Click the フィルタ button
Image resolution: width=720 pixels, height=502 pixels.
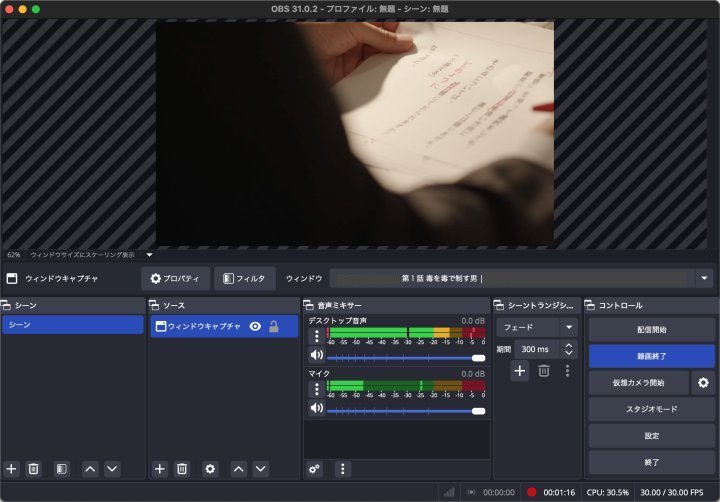pos(244,278)
